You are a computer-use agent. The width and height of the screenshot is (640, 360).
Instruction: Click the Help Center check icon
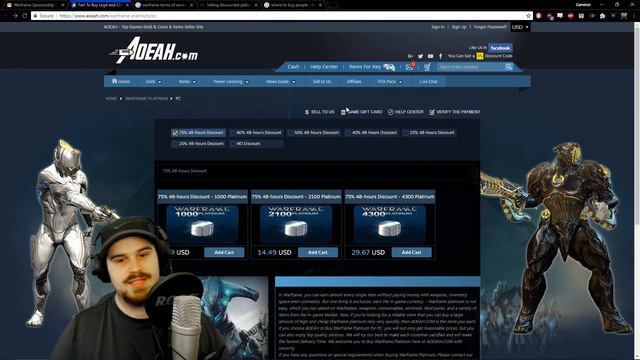(x=391, y=112)
